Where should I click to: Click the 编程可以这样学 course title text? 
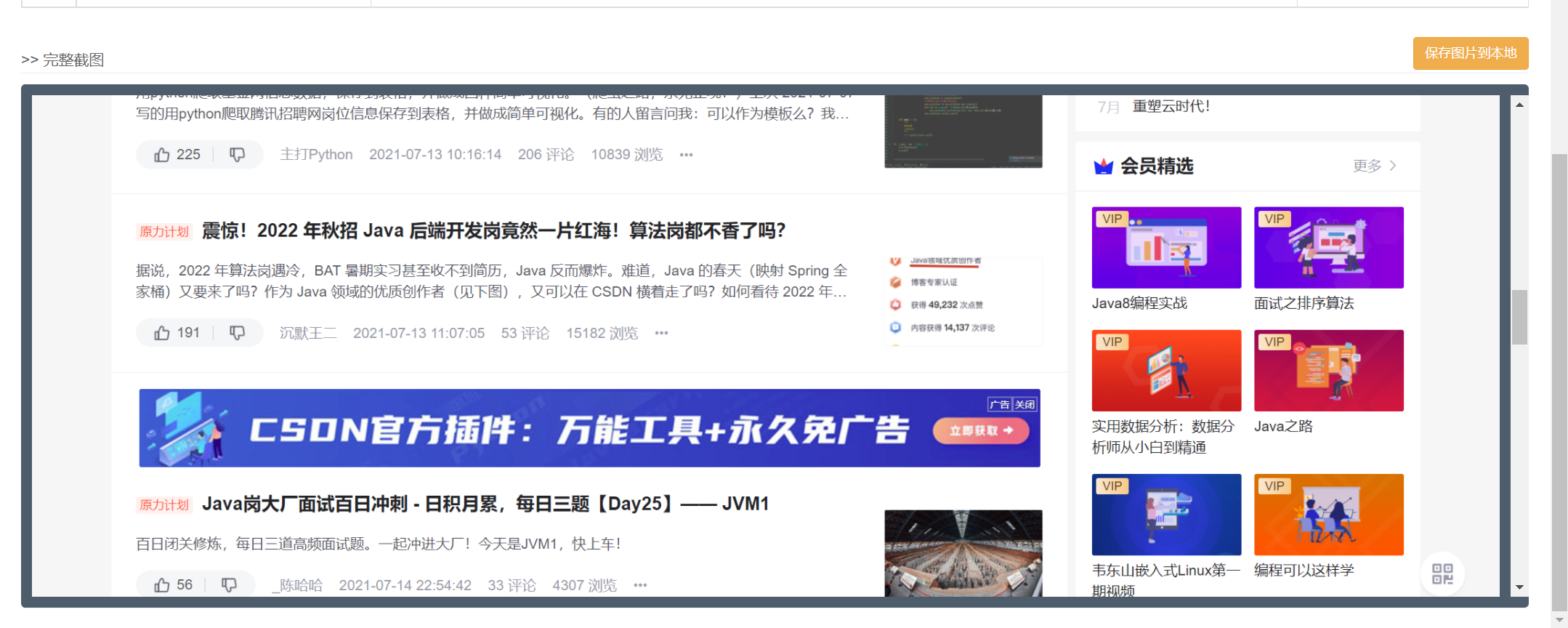click(x=1304, y=570)
